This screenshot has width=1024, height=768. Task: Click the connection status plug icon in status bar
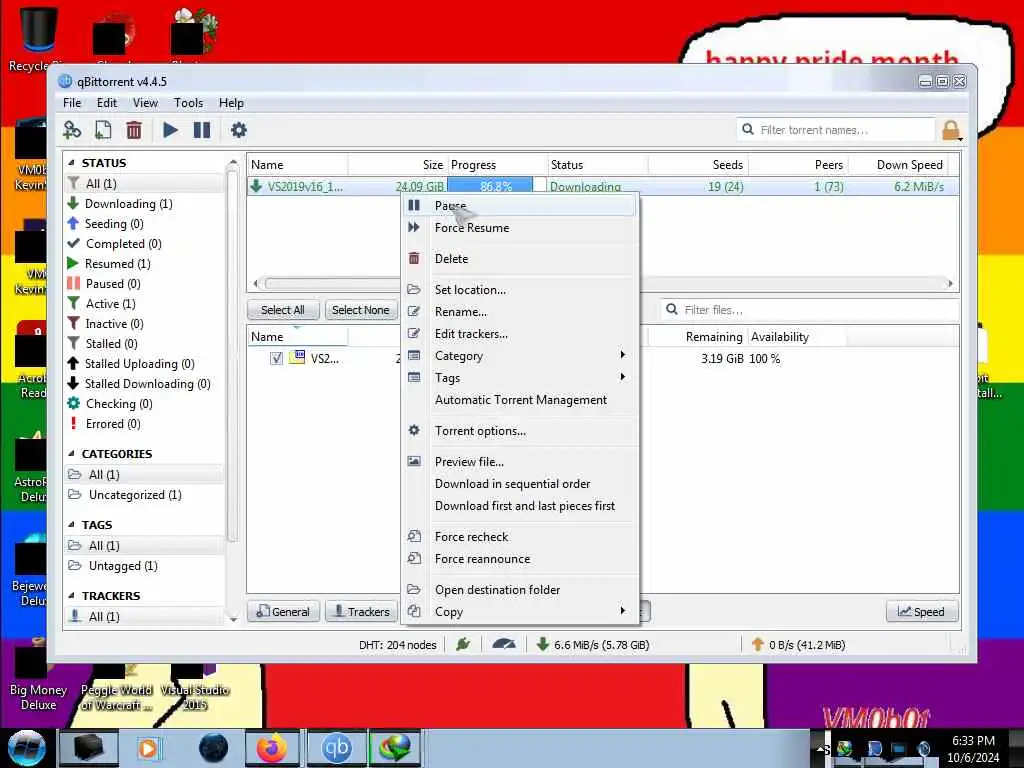pyautogui.click(x=463, y=645)
